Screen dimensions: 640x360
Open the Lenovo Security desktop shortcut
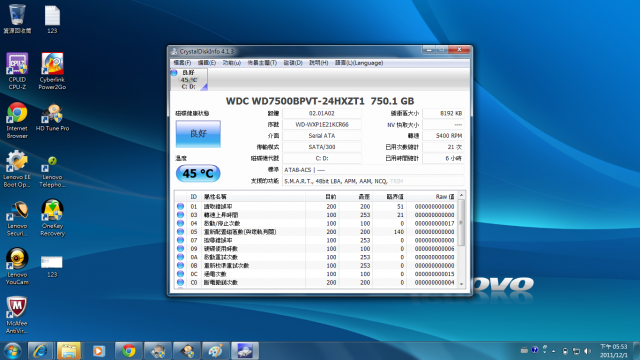[x=17, y=218]
